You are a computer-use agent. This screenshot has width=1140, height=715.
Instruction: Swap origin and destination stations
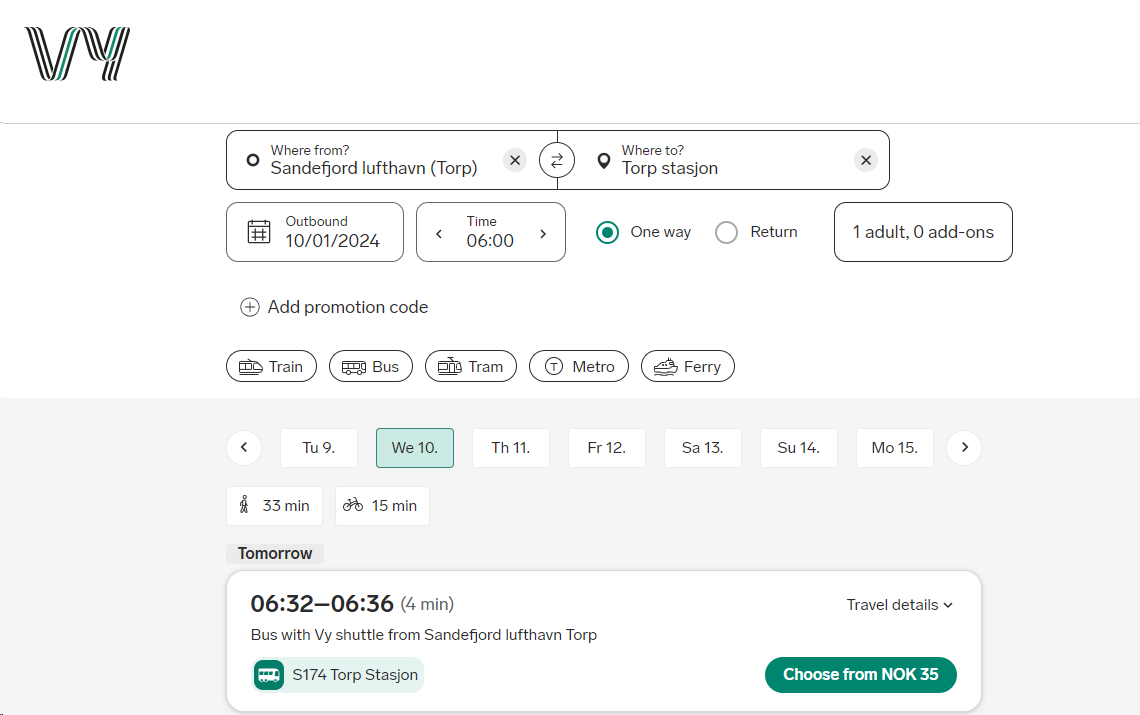click(x=557, y=161)
